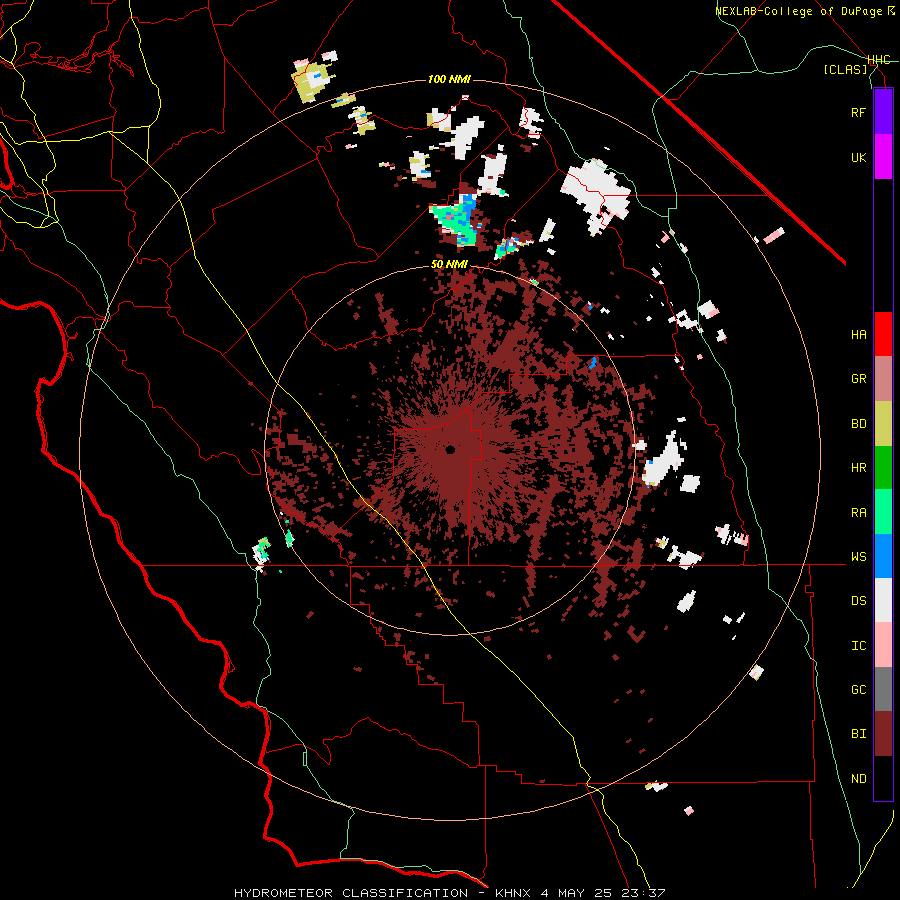Click the NEXLAB-College of DuPage credit text

click(799, 11)
